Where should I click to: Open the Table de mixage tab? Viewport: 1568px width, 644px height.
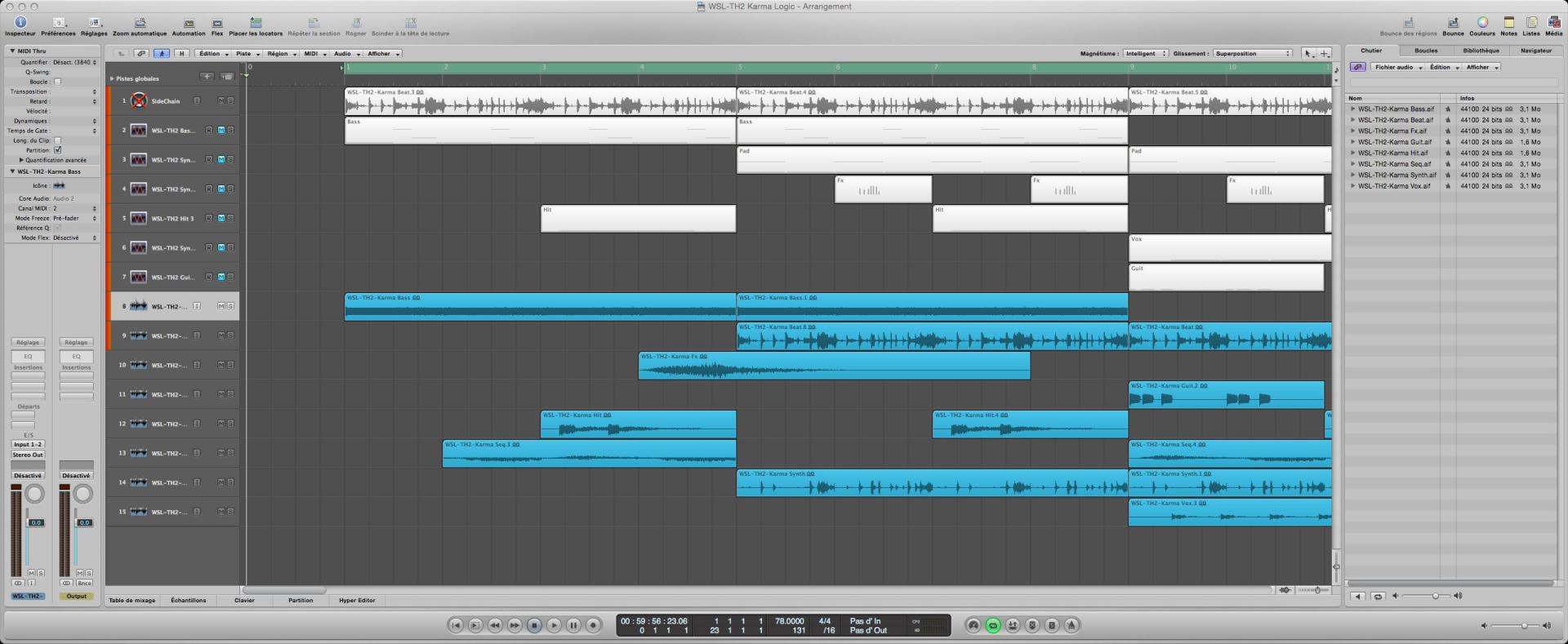pos(132,600)
